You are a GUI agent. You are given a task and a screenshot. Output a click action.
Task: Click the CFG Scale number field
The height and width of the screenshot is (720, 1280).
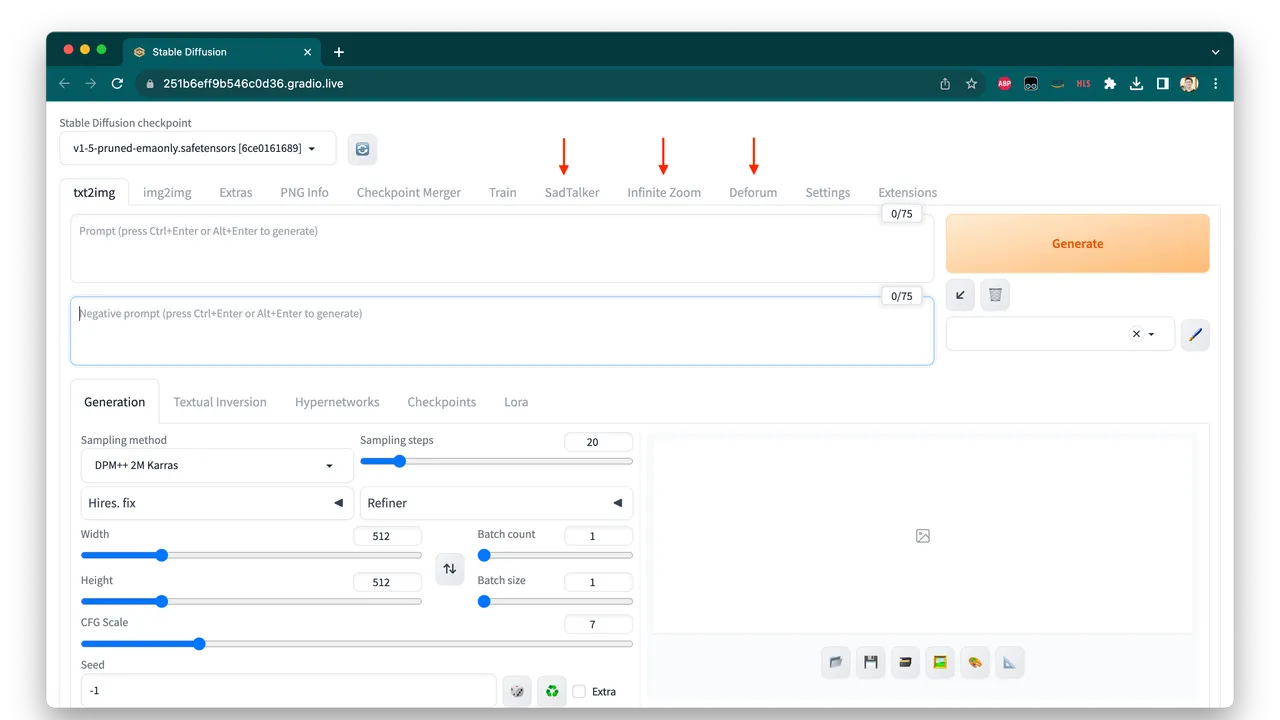click(598, 624)
